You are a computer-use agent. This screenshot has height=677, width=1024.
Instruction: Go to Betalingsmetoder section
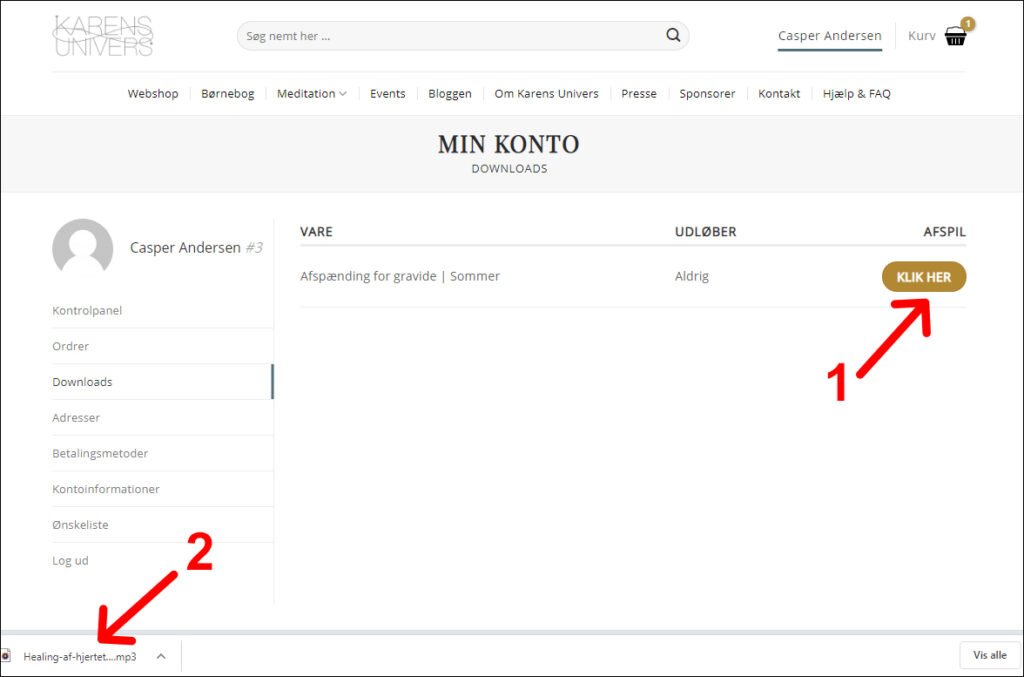click(100, 454)
